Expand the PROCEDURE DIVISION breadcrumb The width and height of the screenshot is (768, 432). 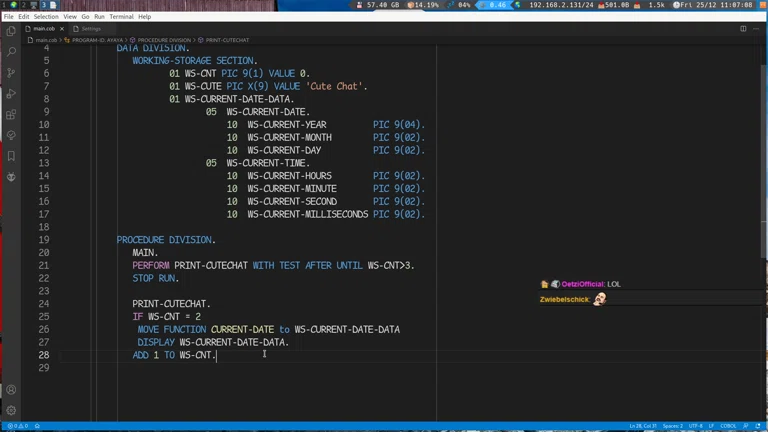tap(163, 40)
